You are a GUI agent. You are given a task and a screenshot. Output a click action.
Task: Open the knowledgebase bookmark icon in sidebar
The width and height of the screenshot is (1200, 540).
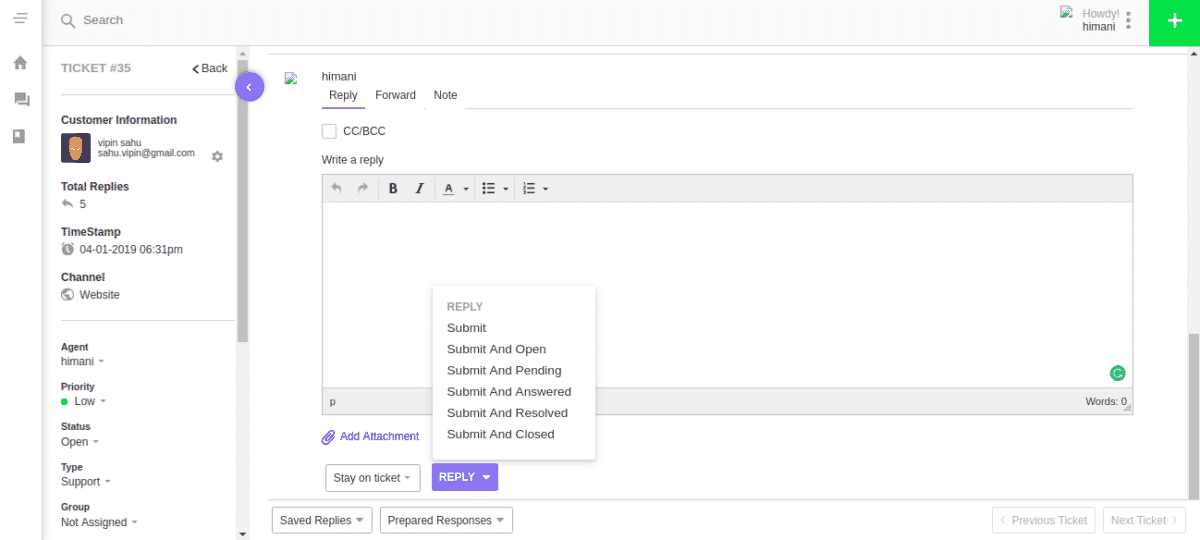coord(20,136)
